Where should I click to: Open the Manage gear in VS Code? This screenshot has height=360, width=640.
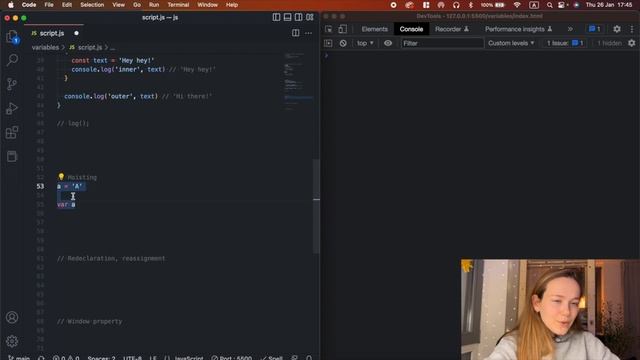click(12, 341)
